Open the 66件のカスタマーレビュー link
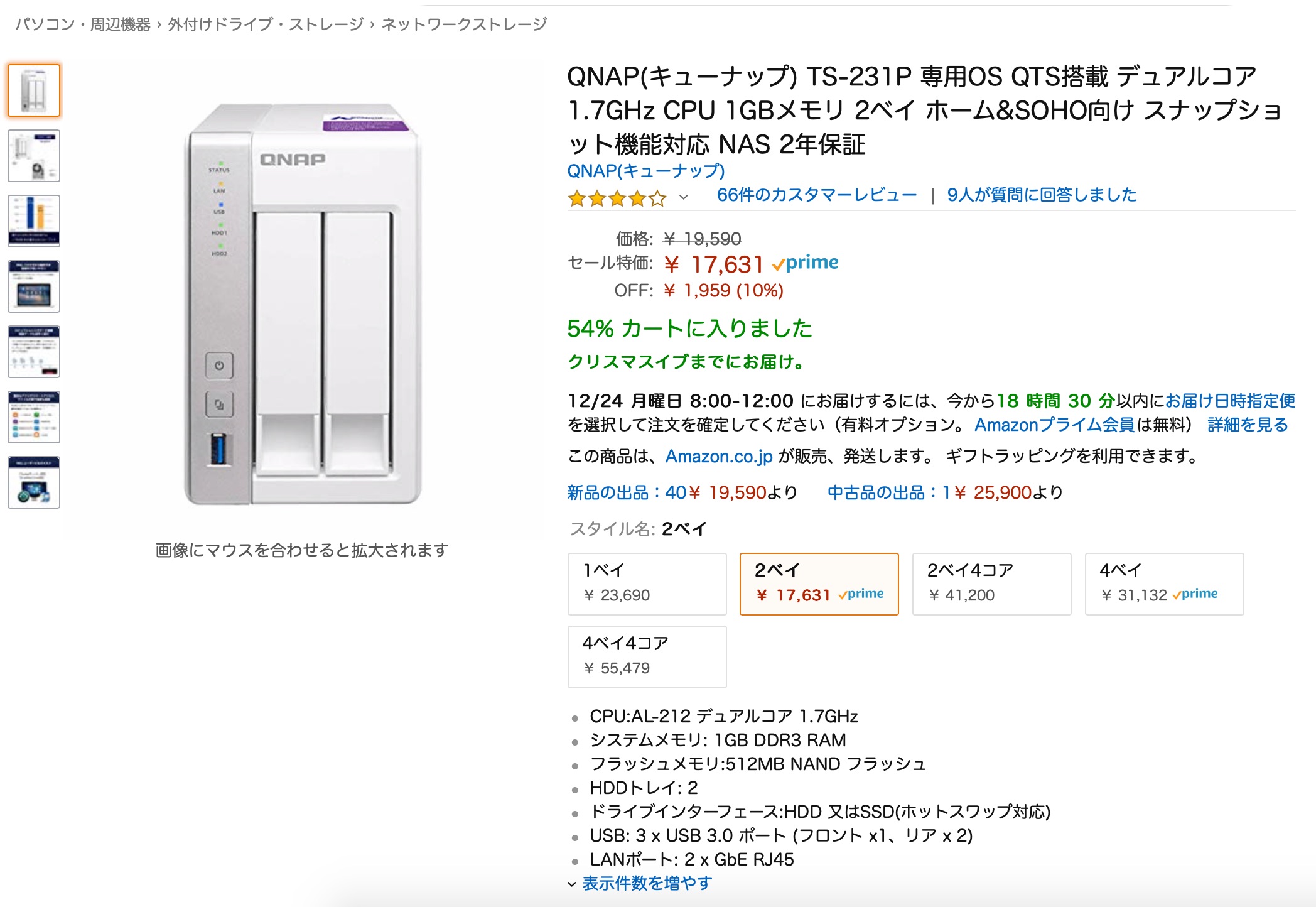 point(816,195)
